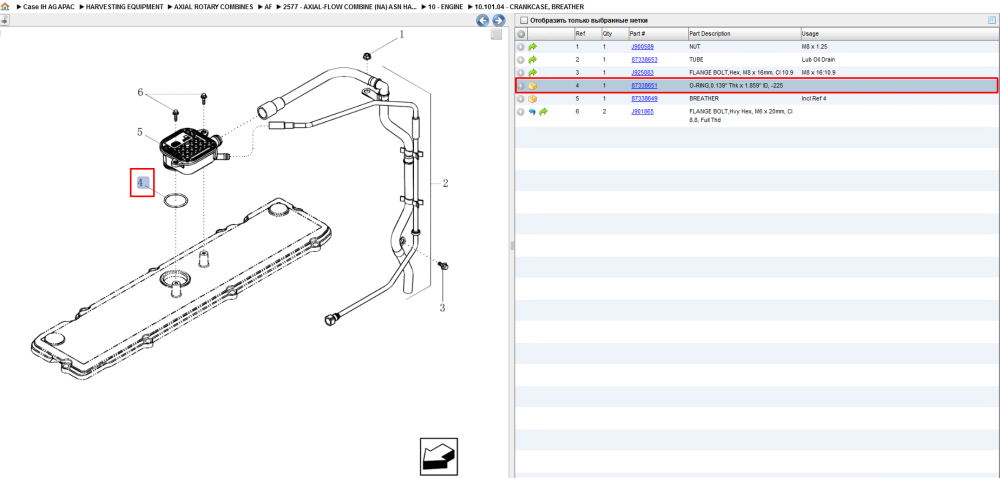Click the grey add circle on the TUBE row
The width and height of the screenshot is (1000, 478).
tap(521, 60)
